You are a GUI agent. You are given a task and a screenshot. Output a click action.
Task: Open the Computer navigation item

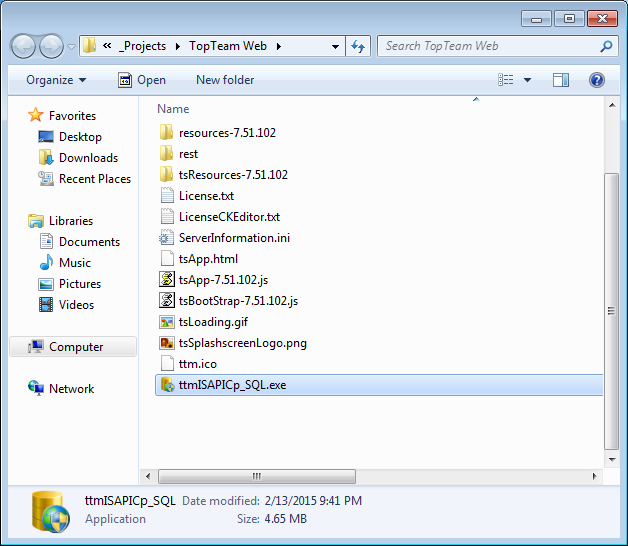76,347
